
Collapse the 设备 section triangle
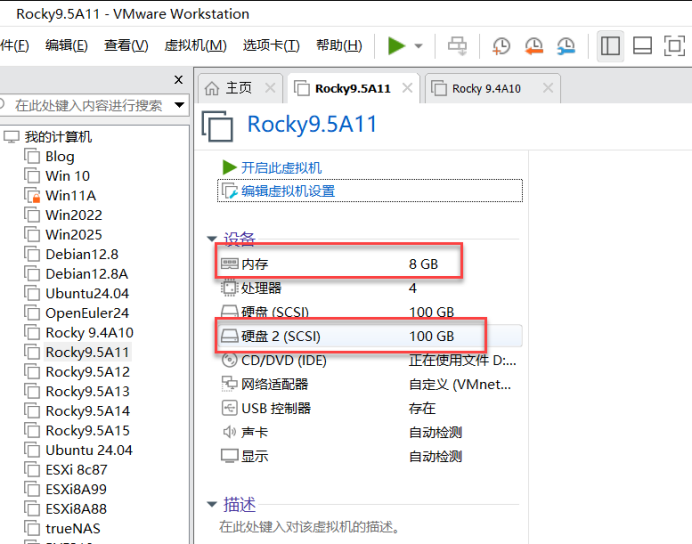pos(211,239)
